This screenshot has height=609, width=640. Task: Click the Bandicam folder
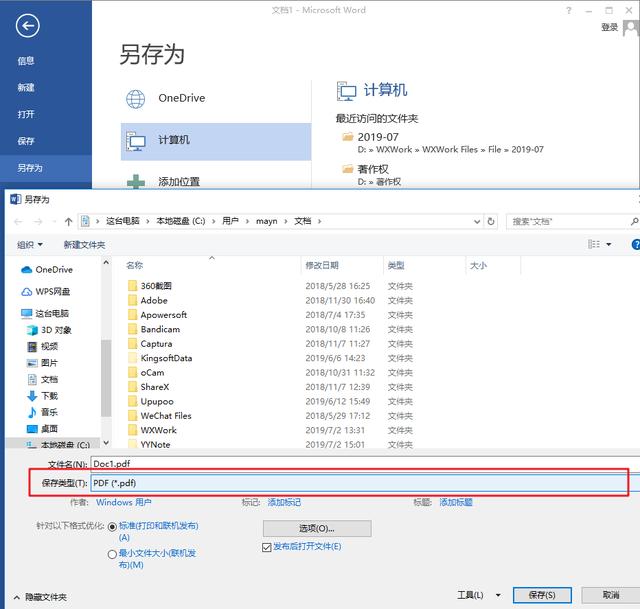[x=154, y=329]
